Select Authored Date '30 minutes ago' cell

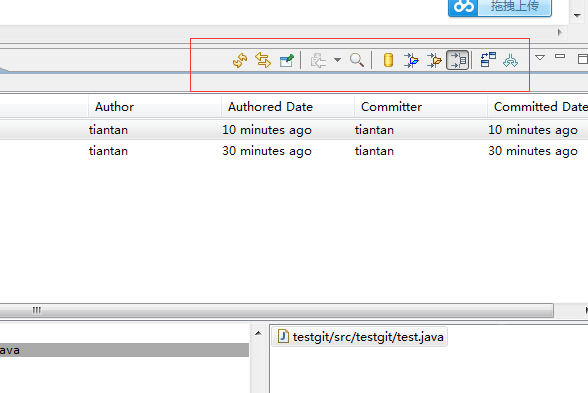coord(267,151)
